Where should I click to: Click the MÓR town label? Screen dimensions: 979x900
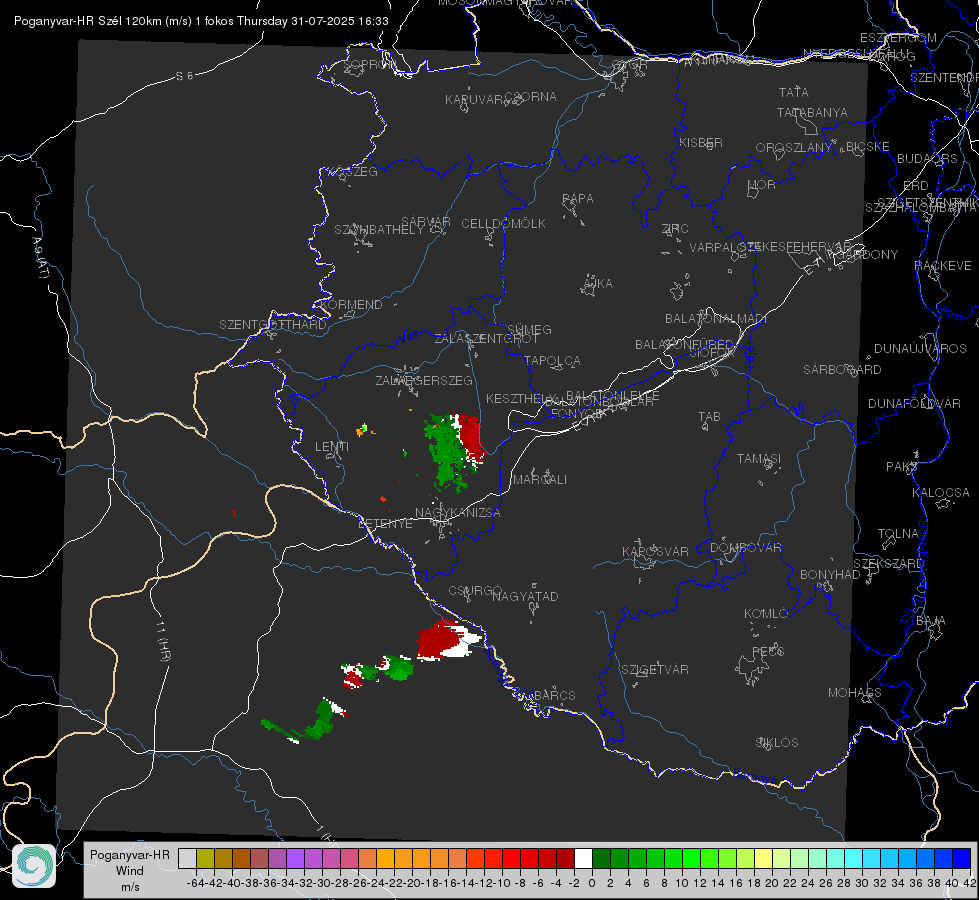point(761,185)
